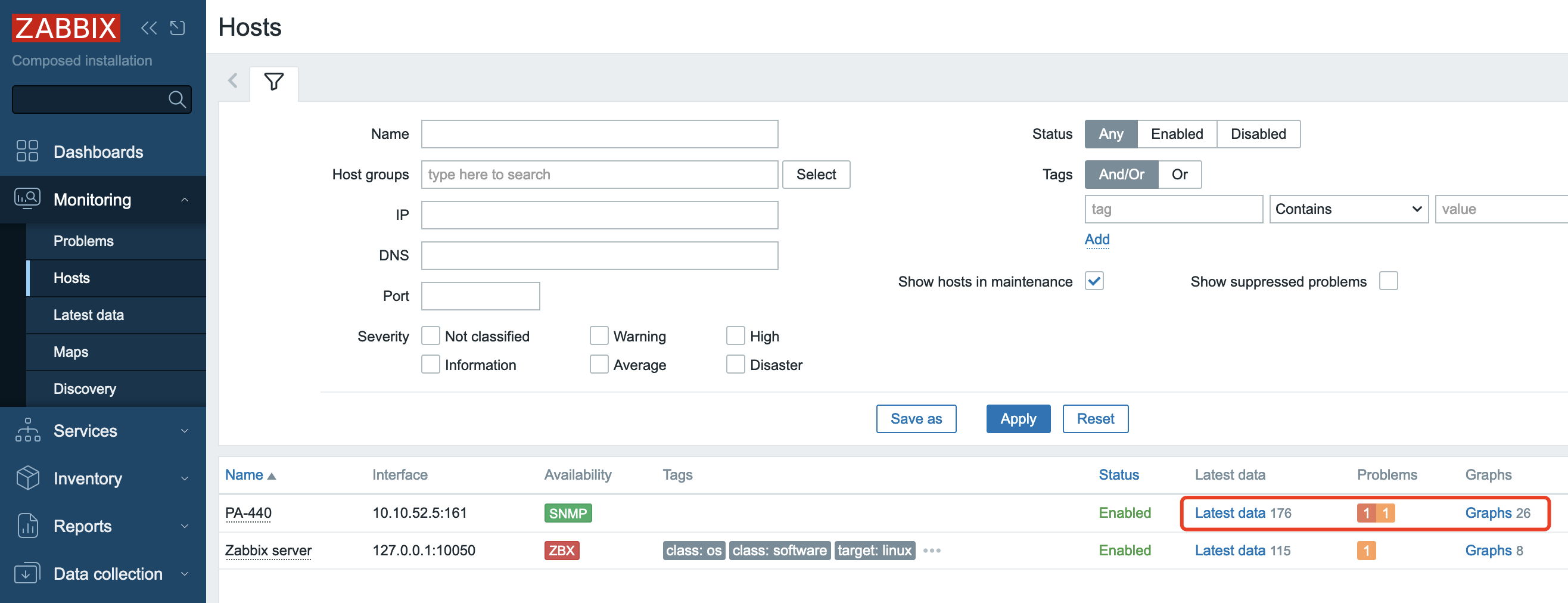The height and width of the screenshot is (603, 1568).
Task: Click the Add tag link
Action: click(x=1097, y=240)
